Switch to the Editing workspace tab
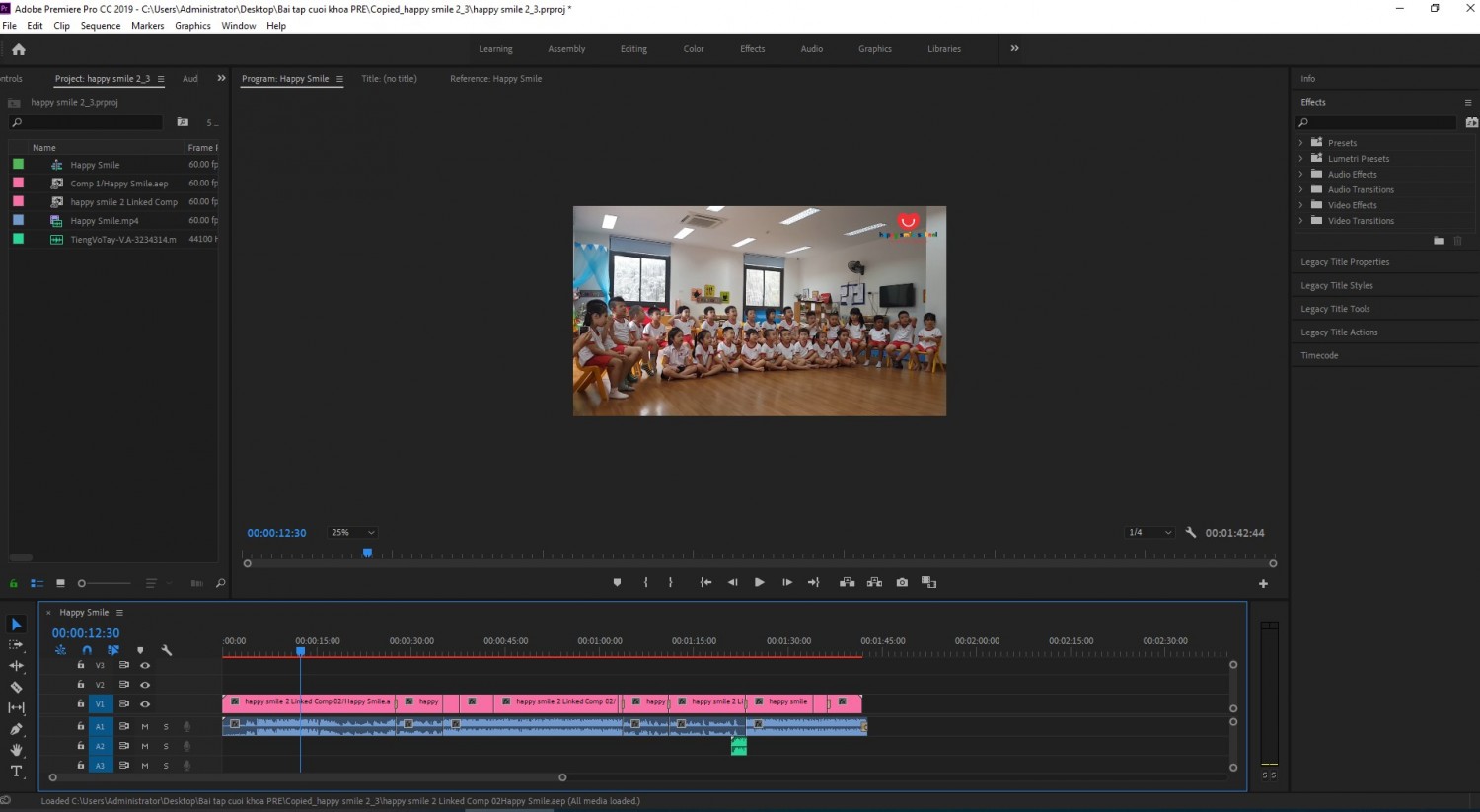Image resolution: width=1480 pixels, height=812 pixels. coord(633,49)
